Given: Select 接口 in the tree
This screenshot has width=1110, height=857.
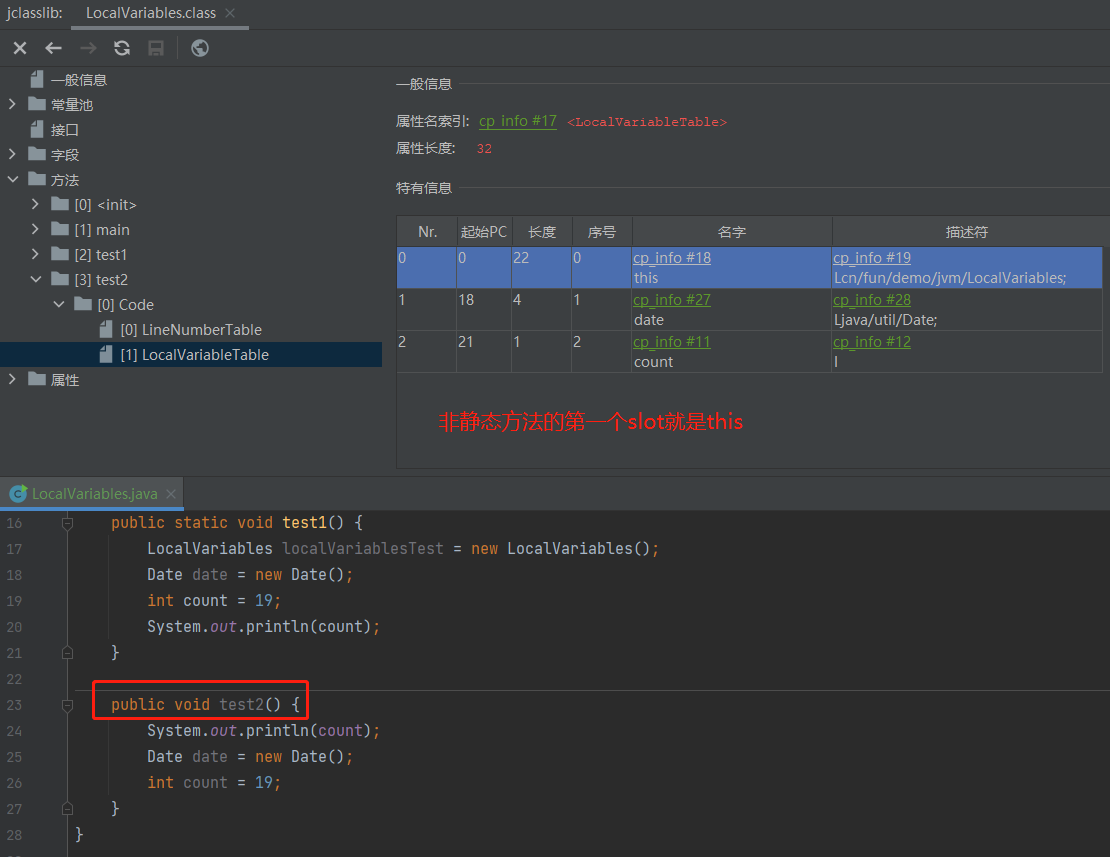Looking at the screenshot, I should tap(64, 130).
